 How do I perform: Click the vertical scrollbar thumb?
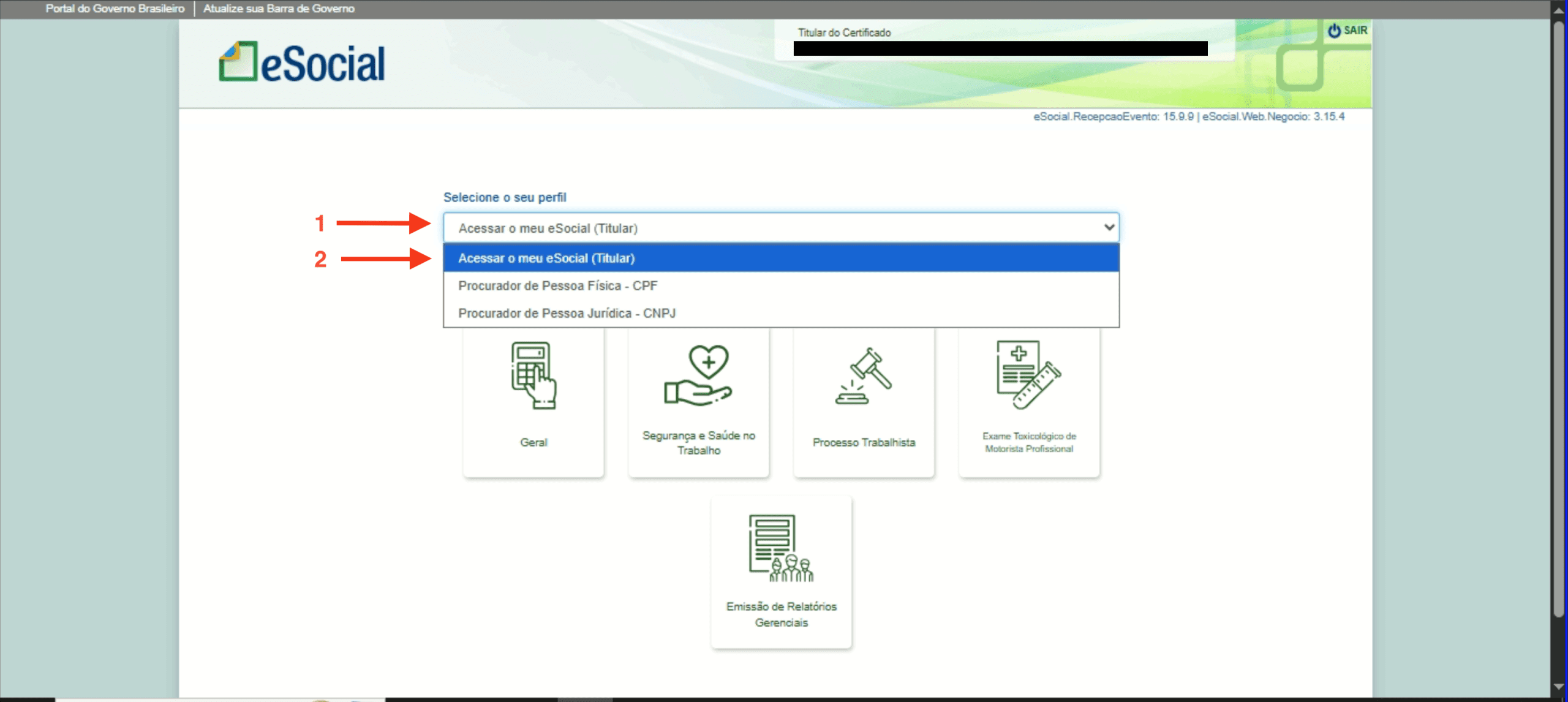coord(1559,319)
